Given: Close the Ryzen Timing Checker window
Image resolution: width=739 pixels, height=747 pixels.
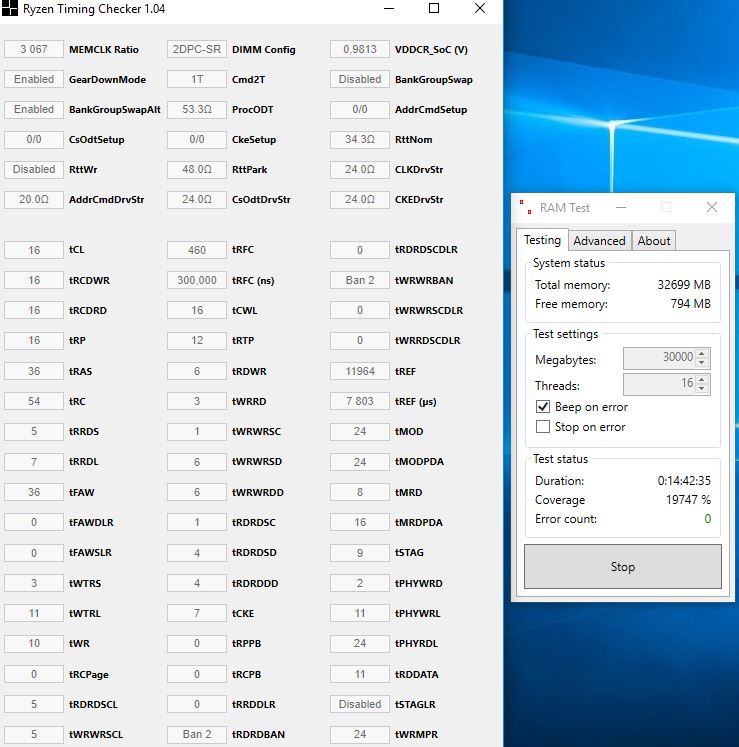Looking at the screenshot, I should point(480,8).
